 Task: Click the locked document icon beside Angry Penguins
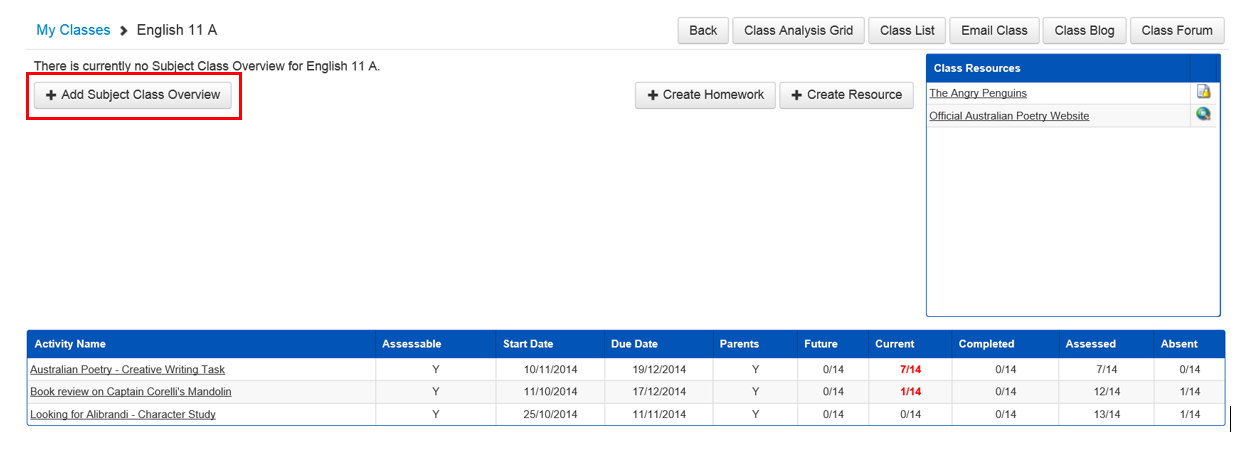coord(1204,93)
